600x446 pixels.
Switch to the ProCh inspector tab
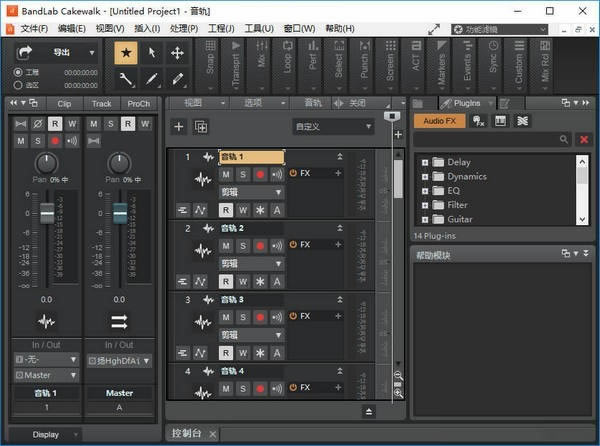[x=138, y=104]
